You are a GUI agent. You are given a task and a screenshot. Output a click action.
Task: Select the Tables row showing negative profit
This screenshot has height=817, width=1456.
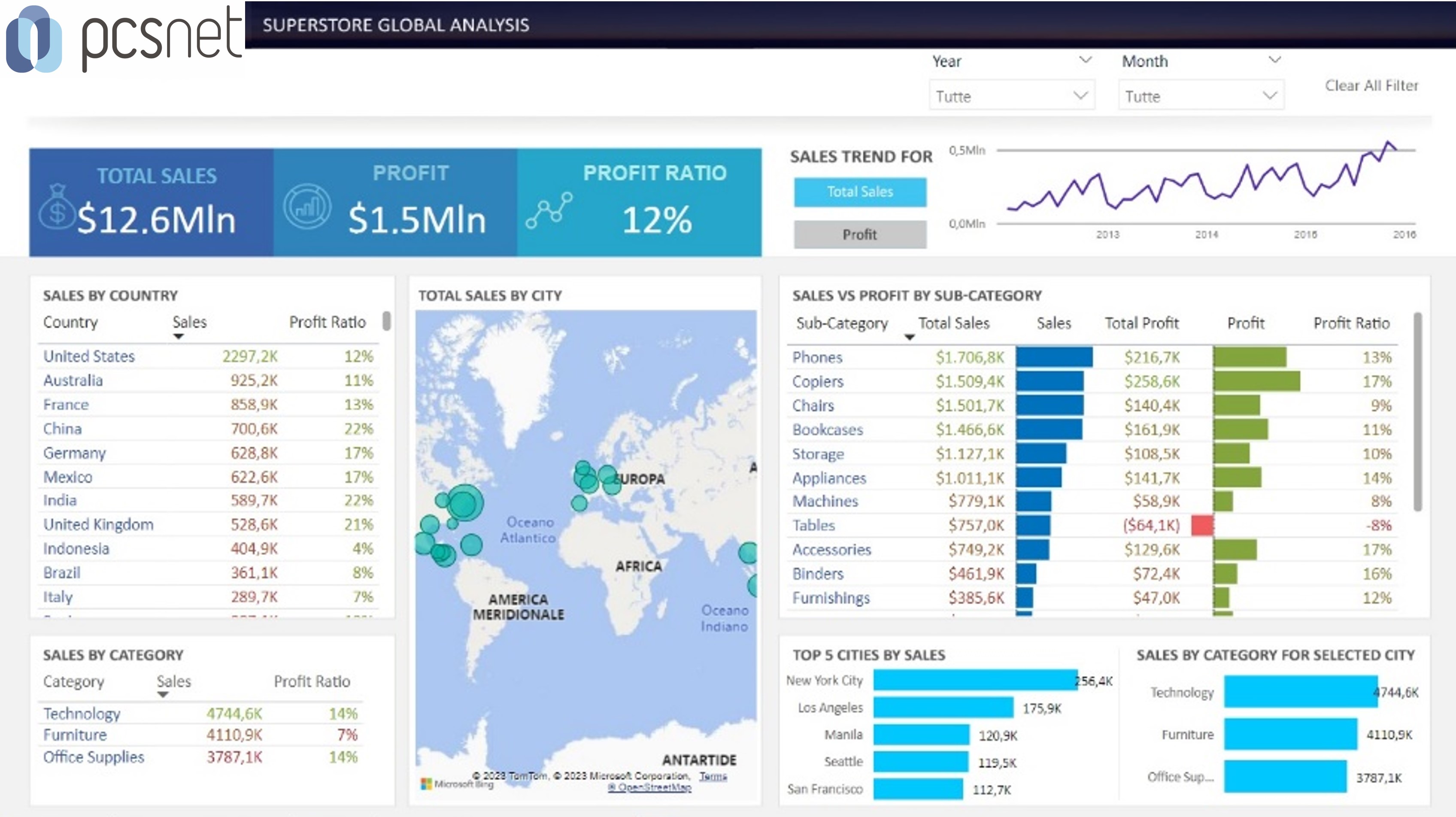[814, 526]
